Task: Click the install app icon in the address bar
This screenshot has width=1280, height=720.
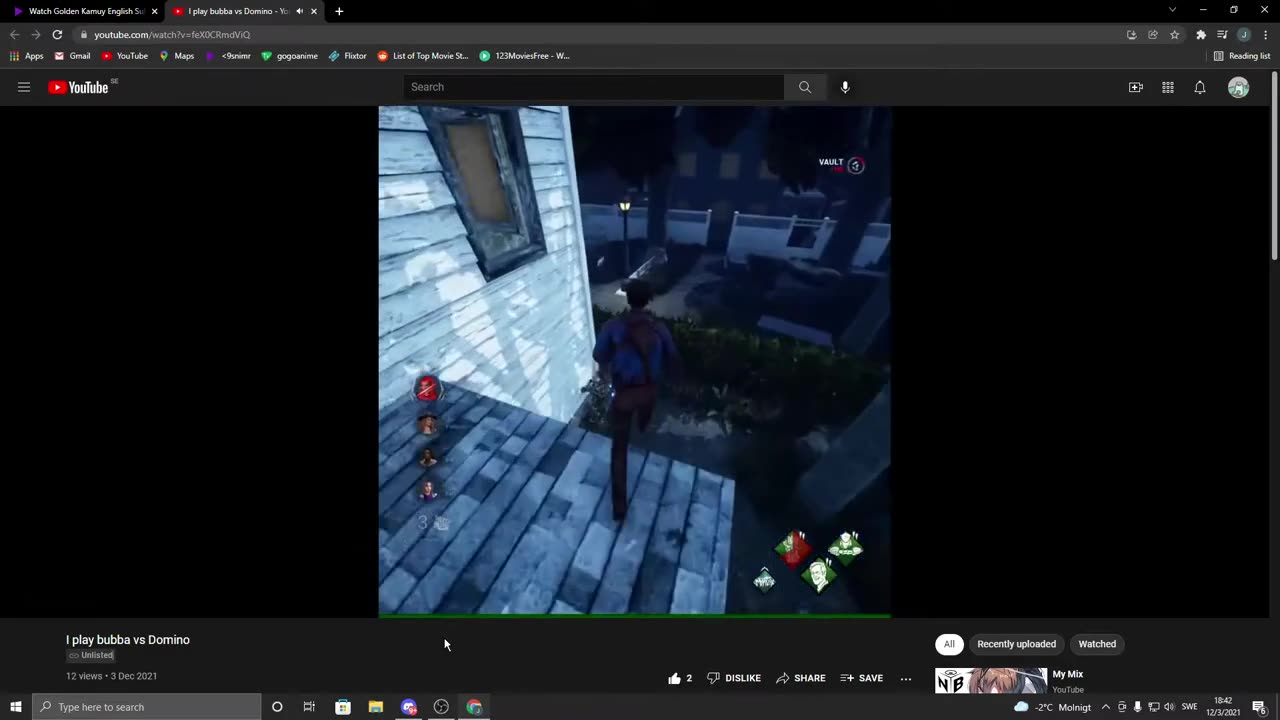Action: 1131,34
